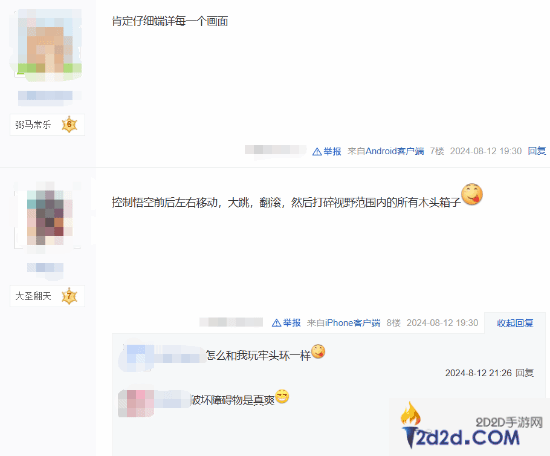Click level 6 star badge icon
Viewport: 550px width, 456px height.
click(69, 125)
